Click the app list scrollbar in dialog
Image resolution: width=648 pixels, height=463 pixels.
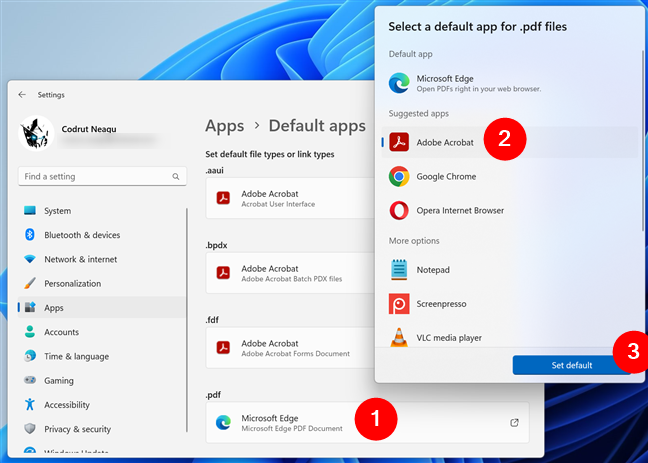pyautogui.click(x=643, y=141)
